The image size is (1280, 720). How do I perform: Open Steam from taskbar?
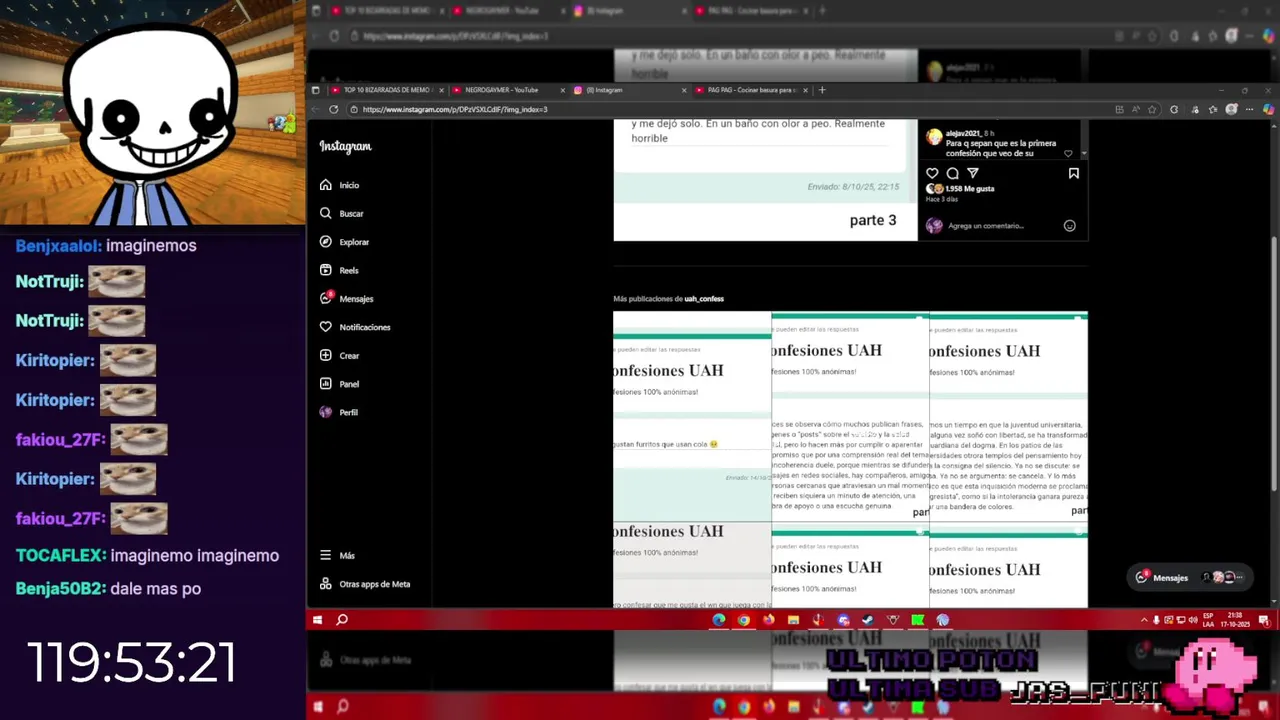coord(868,620)
